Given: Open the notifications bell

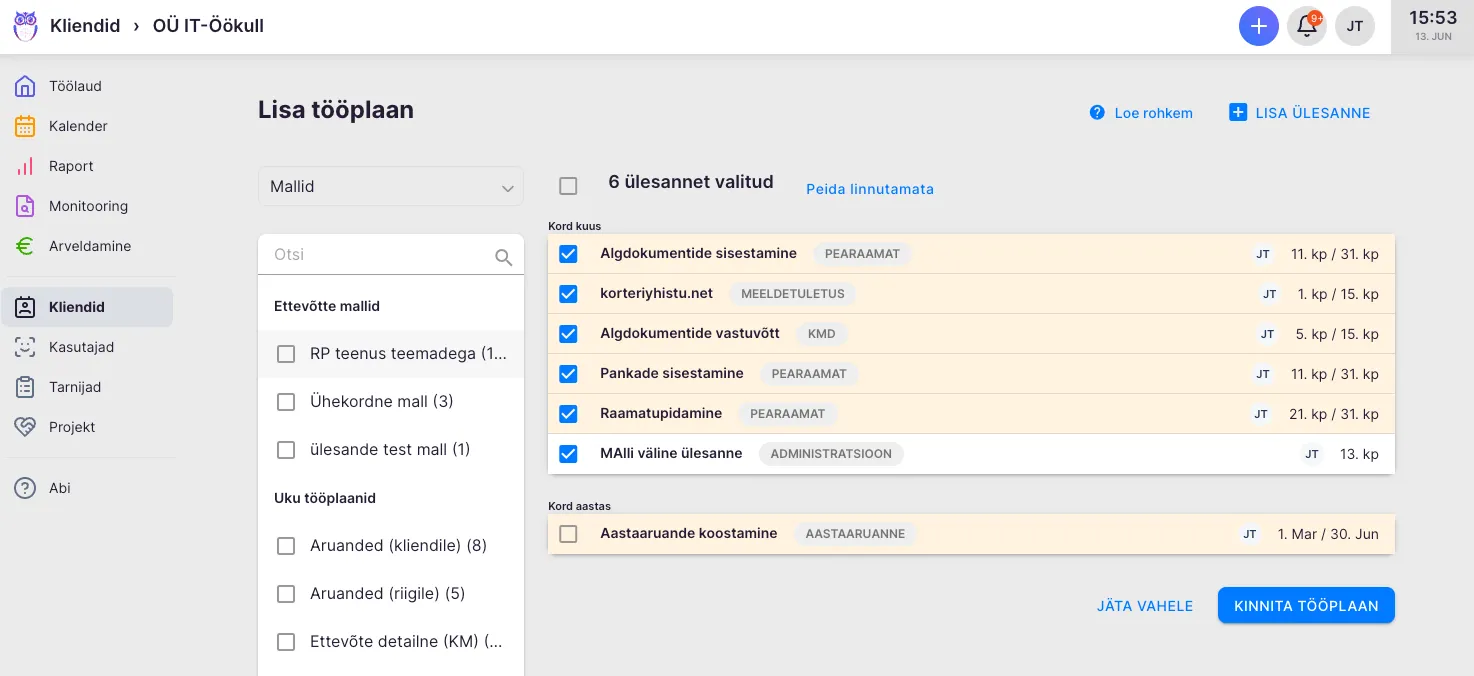Looking at the screenshot, I should (1307, 26).
